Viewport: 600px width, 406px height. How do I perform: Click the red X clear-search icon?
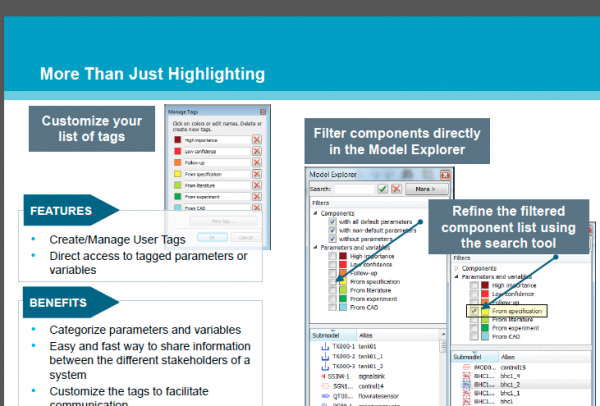[x=395, y=188]
